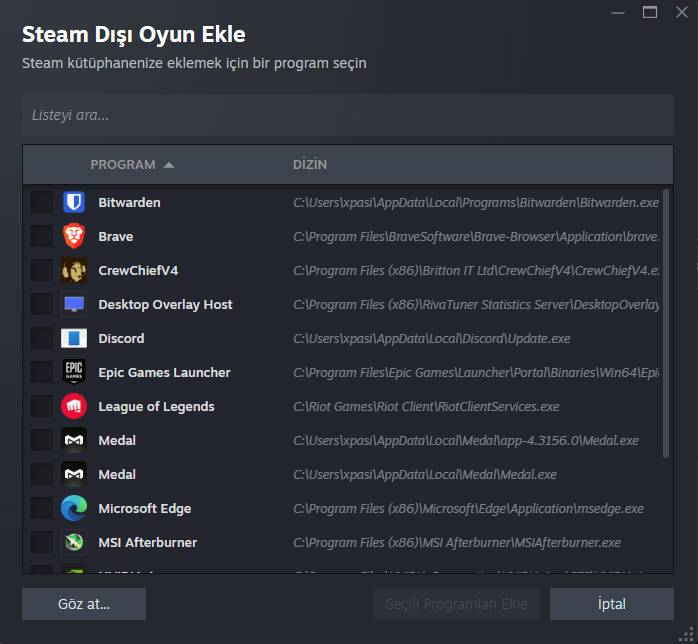This screenshot has height=644, width=698.
Task: Click the League of Legends Riot icon
Action: (x=74, y=406)
